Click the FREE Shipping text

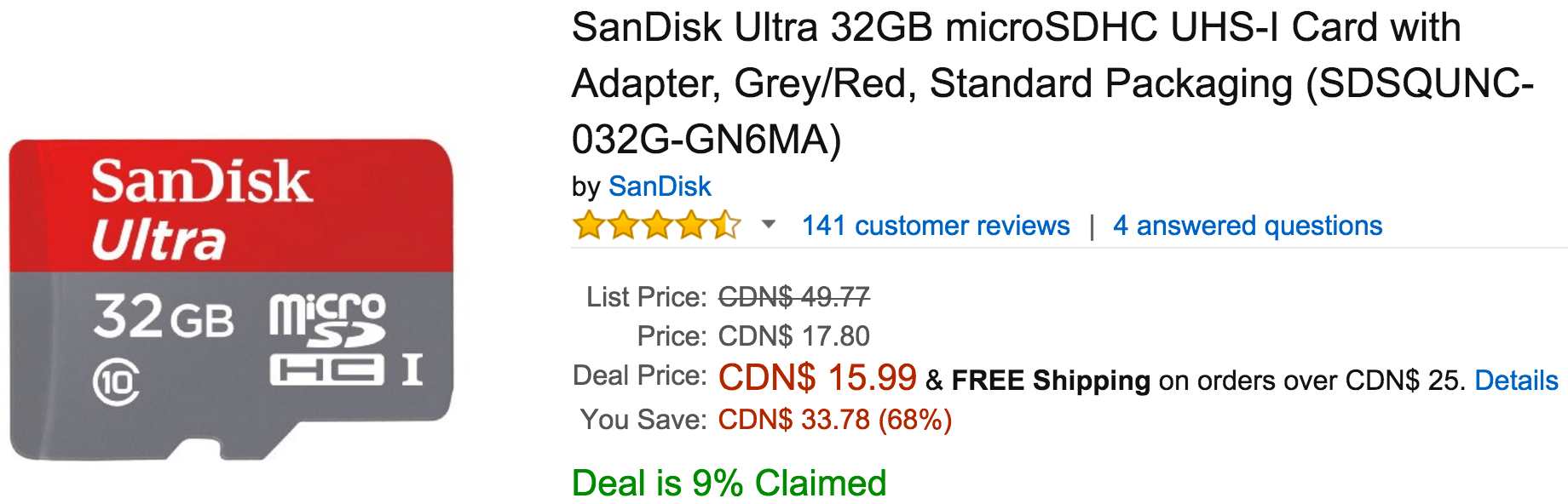(x=1051, y=380)
